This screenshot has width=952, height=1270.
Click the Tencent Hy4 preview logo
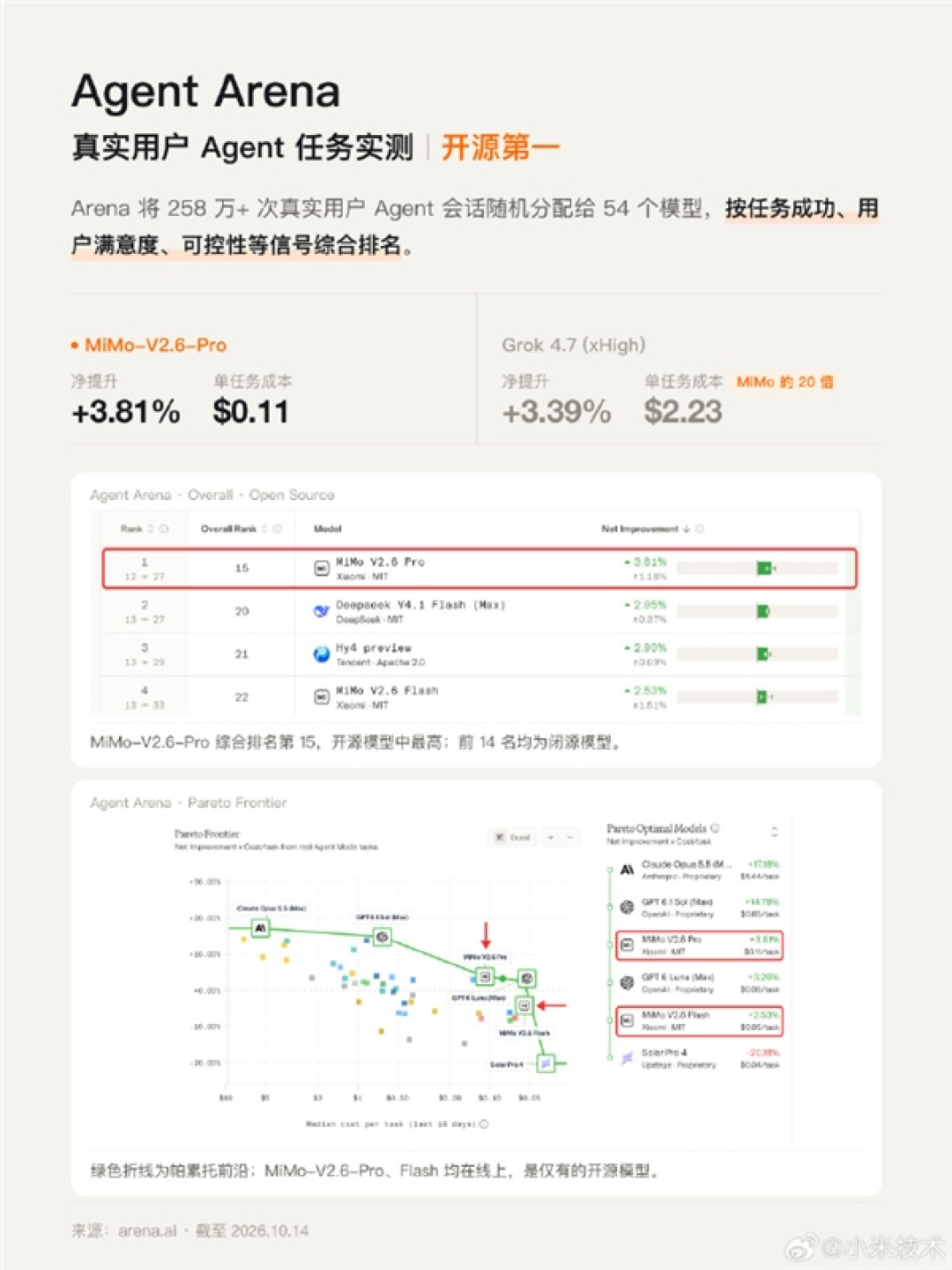(322, 654)
